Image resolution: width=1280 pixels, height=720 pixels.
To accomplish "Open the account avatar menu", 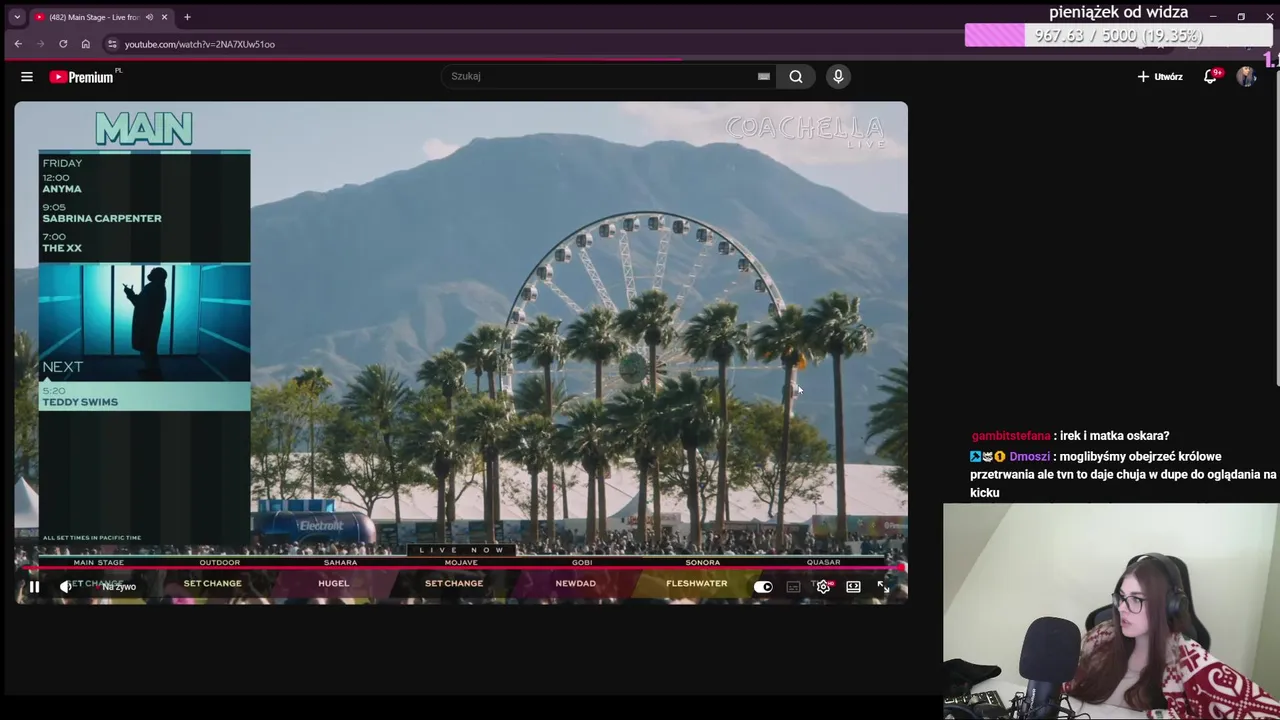I will (1246, 77).
